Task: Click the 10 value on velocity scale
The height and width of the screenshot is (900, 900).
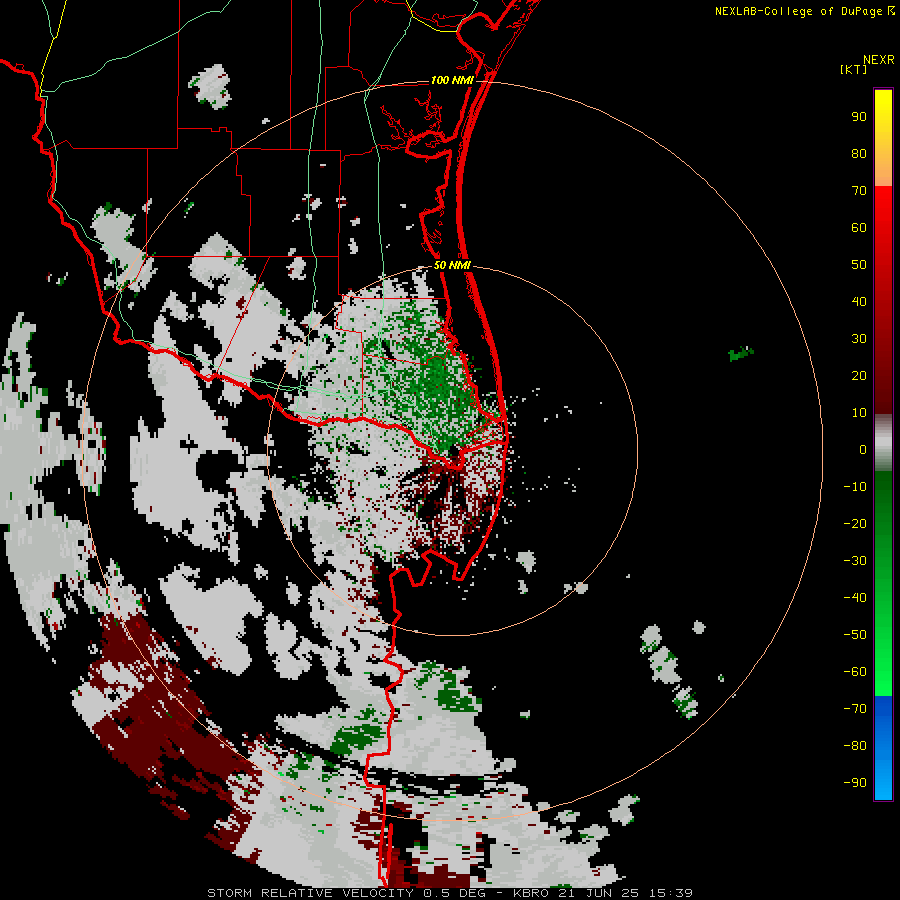Action: tap(859, 413)
